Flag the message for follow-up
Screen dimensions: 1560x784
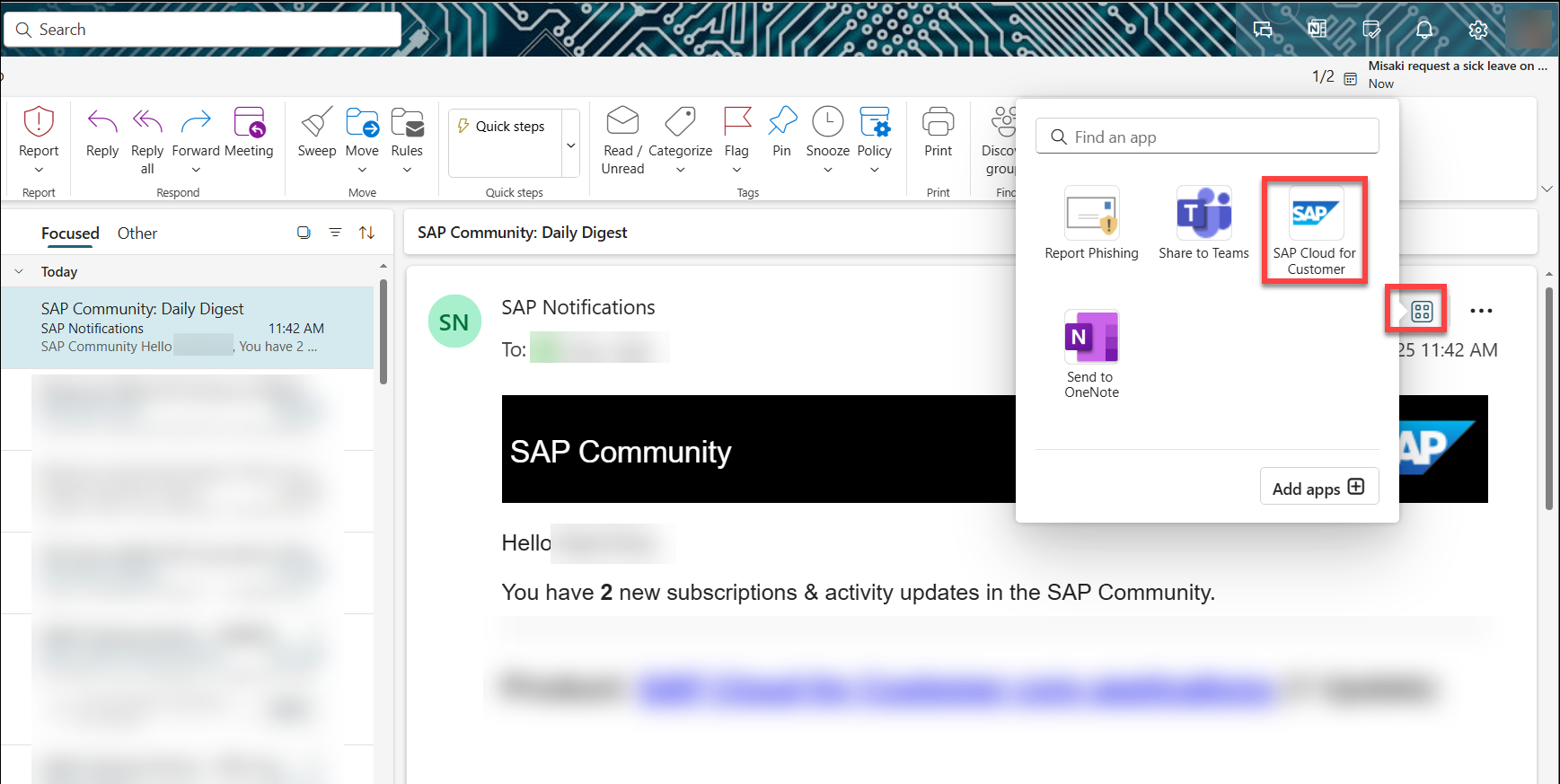pyautogui.click(x=736, y=133)
